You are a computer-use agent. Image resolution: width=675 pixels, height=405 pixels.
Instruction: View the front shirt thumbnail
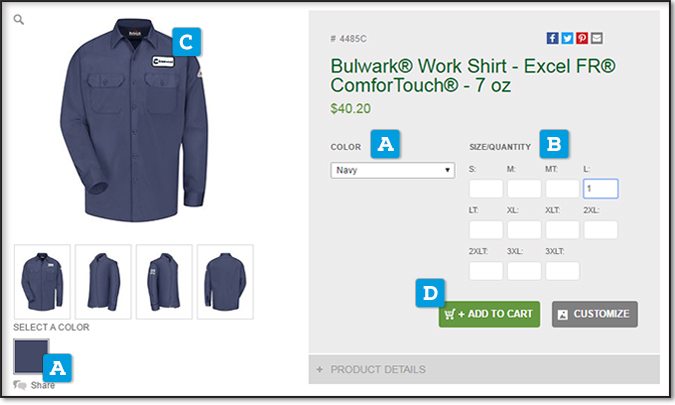click(x=42, y=282)
